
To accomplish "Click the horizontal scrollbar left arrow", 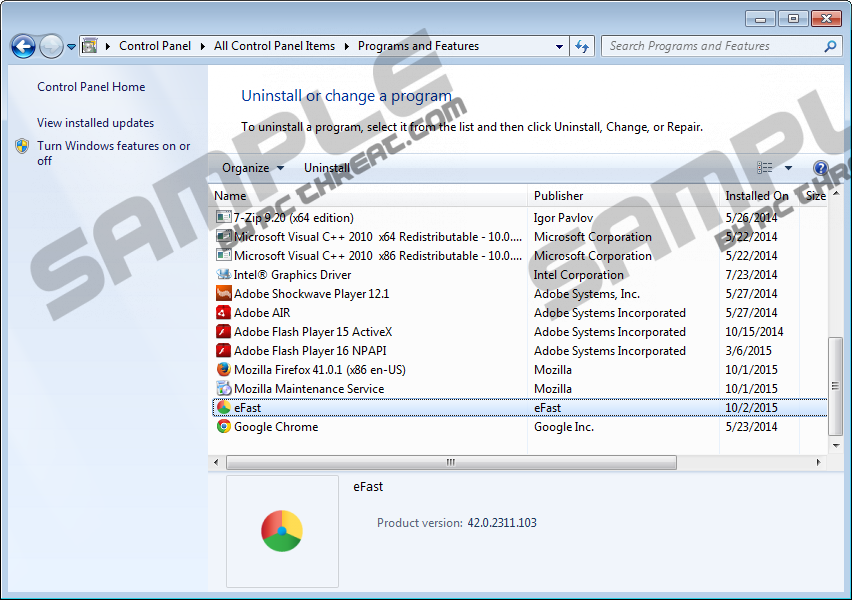I will pyautogui.click(x=216, y=462).
